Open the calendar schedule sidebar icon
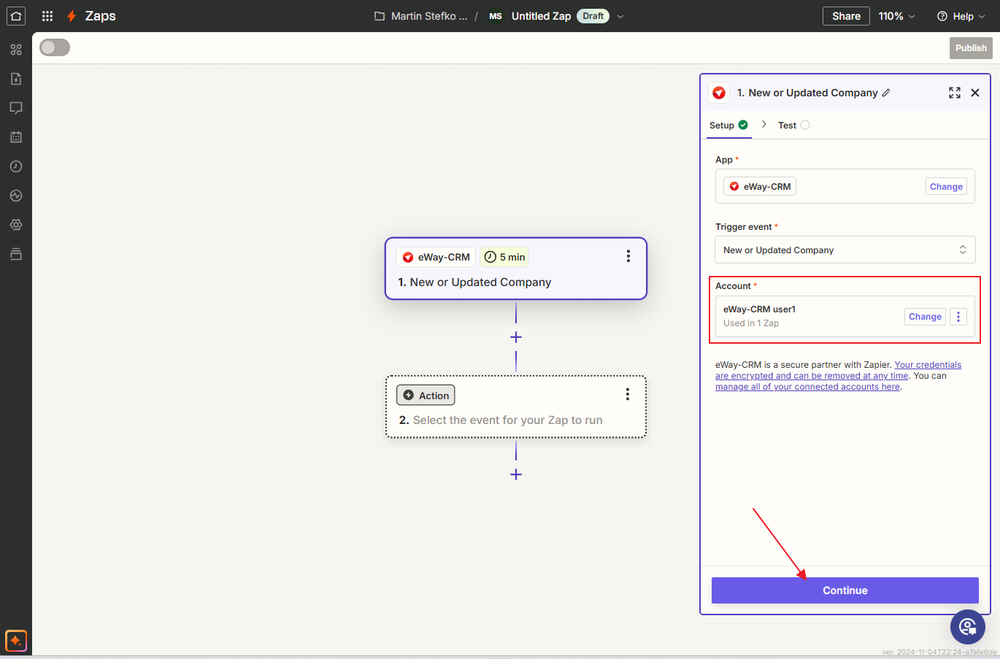 16,137
